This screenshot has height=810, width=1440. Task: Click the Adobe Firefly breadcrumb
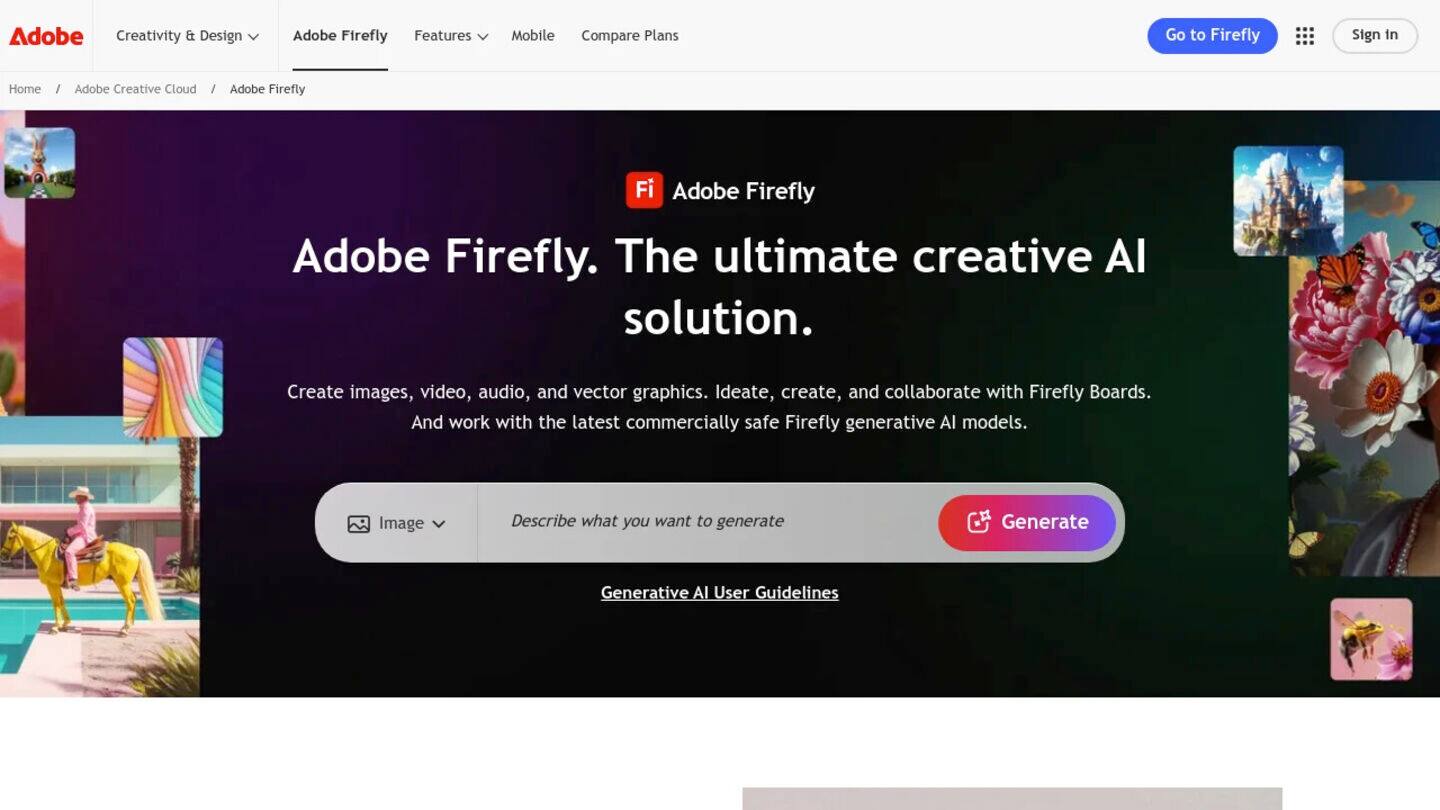pyautogui.click(x=266, y=89)
